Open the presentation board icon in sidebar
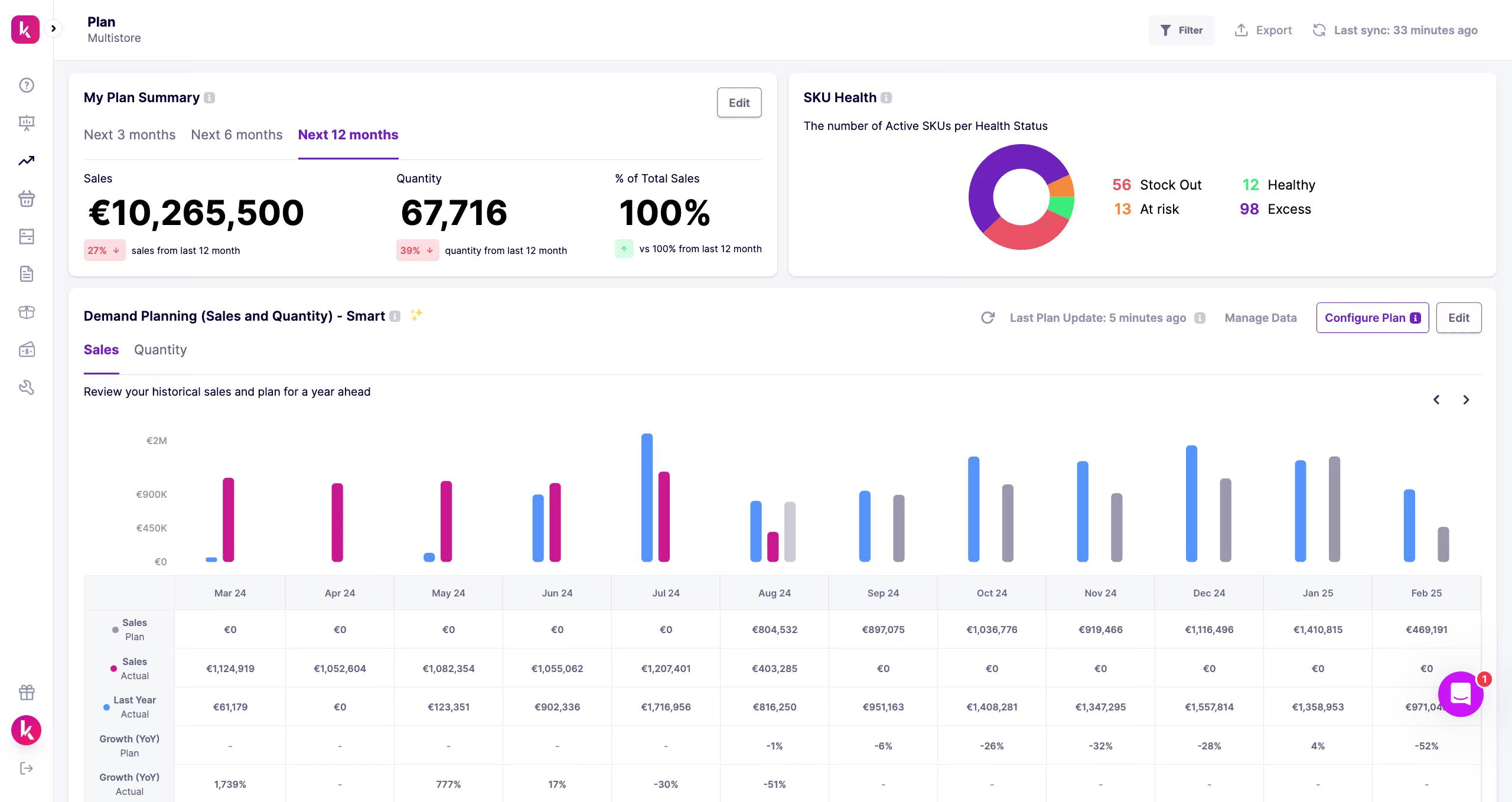This screenshot has width=1512, height=802. pos(27,123)
